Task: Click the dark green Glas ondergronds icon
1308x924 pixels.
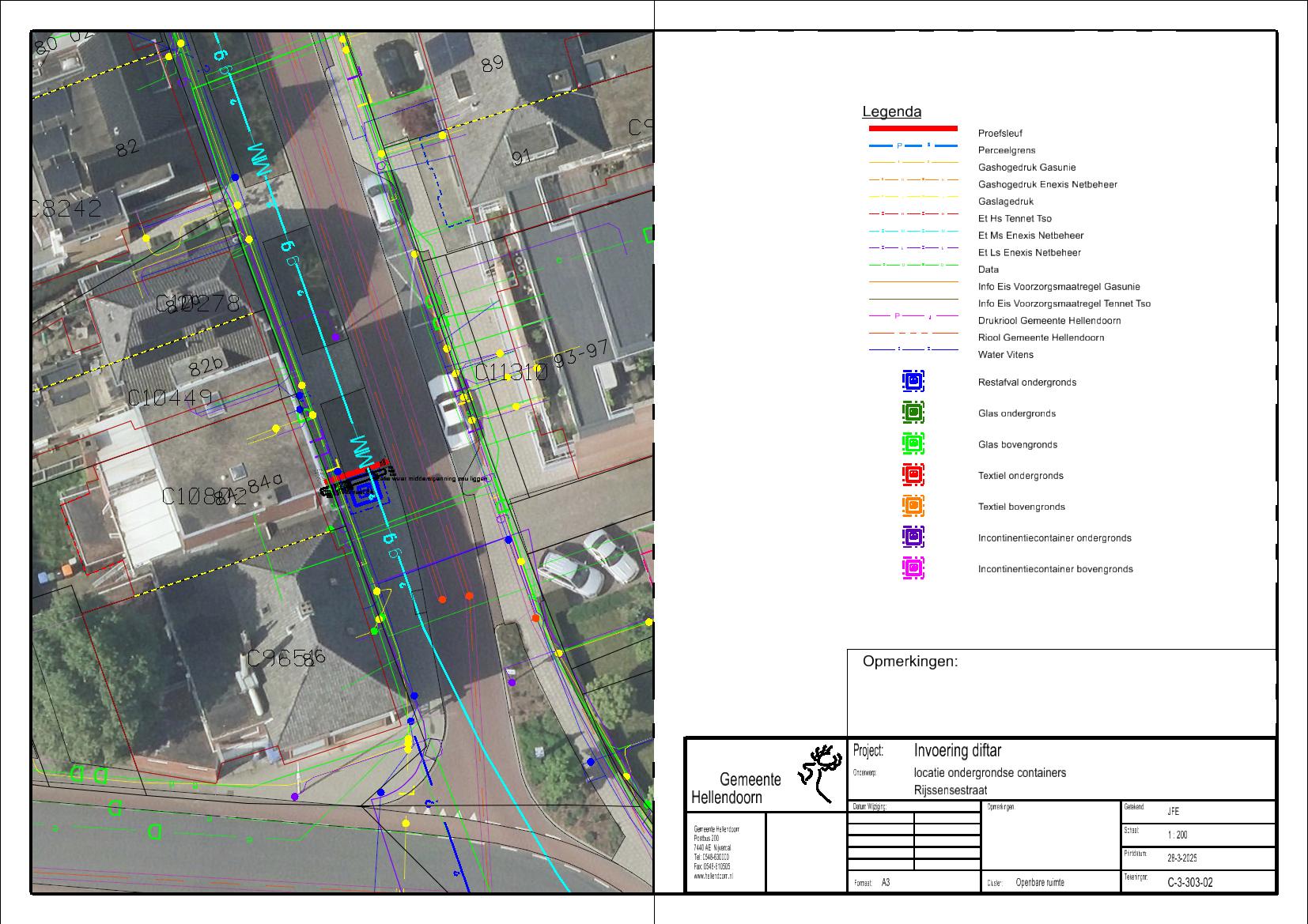Action: tap(913, 413)
